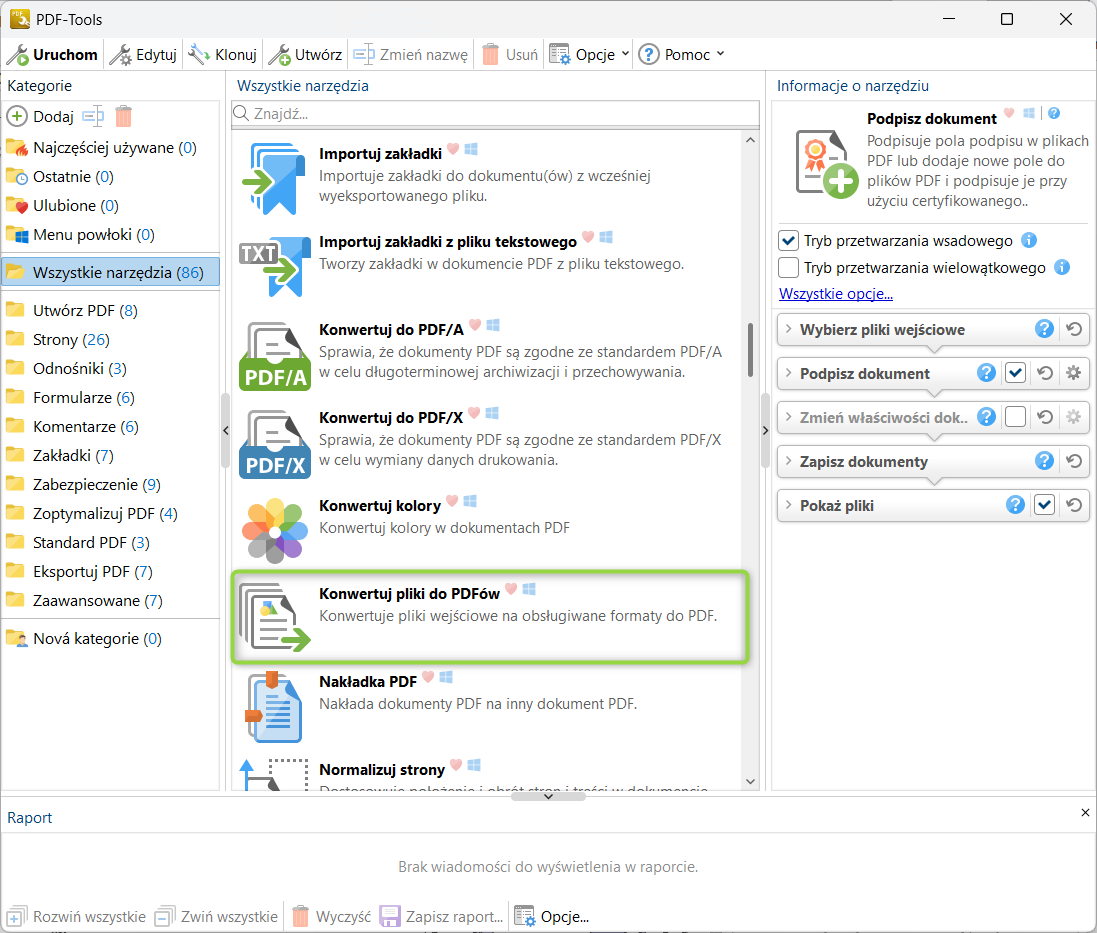The height and width of the screenshot is (933, 1097).
Task: Open the Ulubione category
Action: pyautogui.click(x=64, y=206)
